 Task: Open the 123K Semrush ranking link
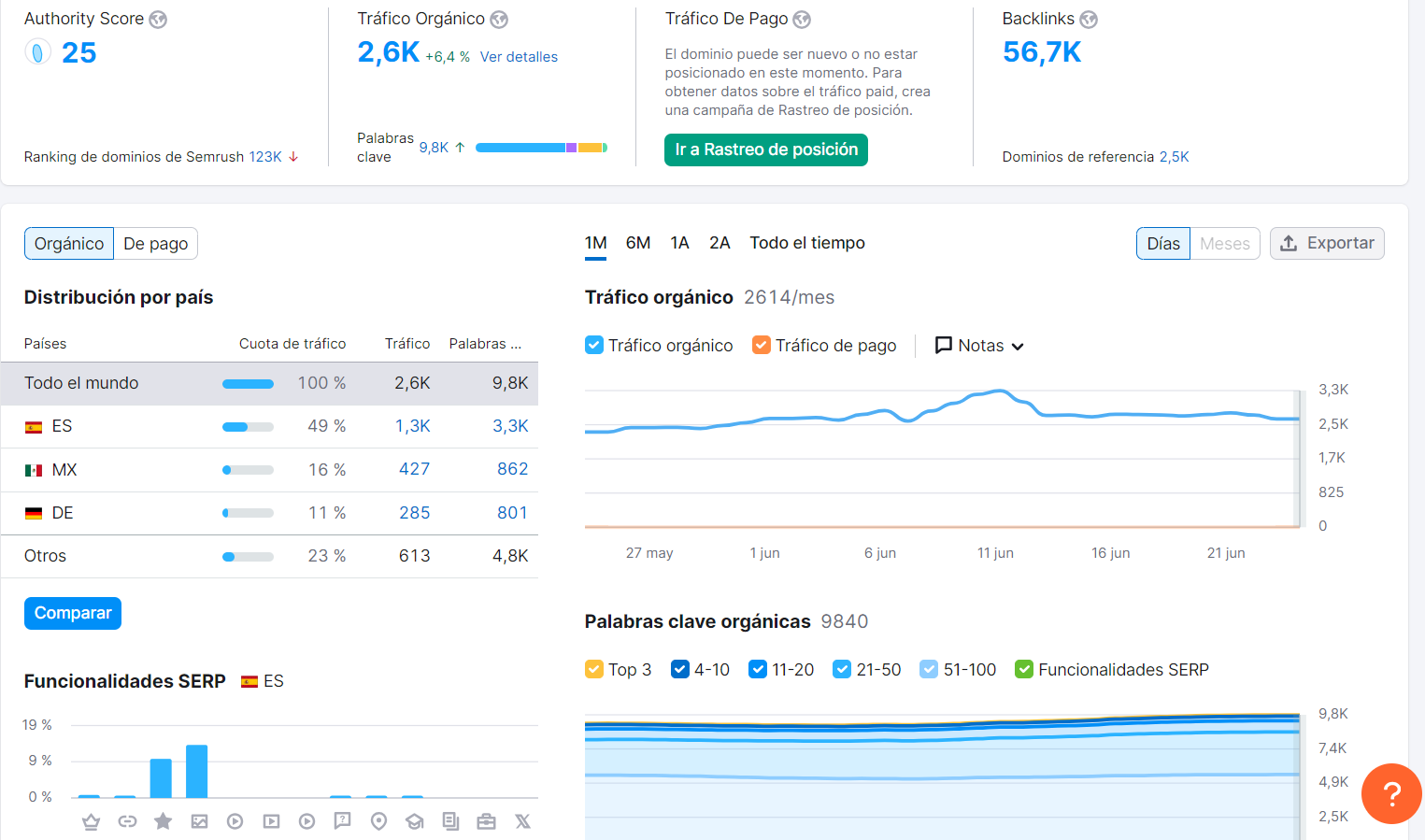tap(265, 157)
